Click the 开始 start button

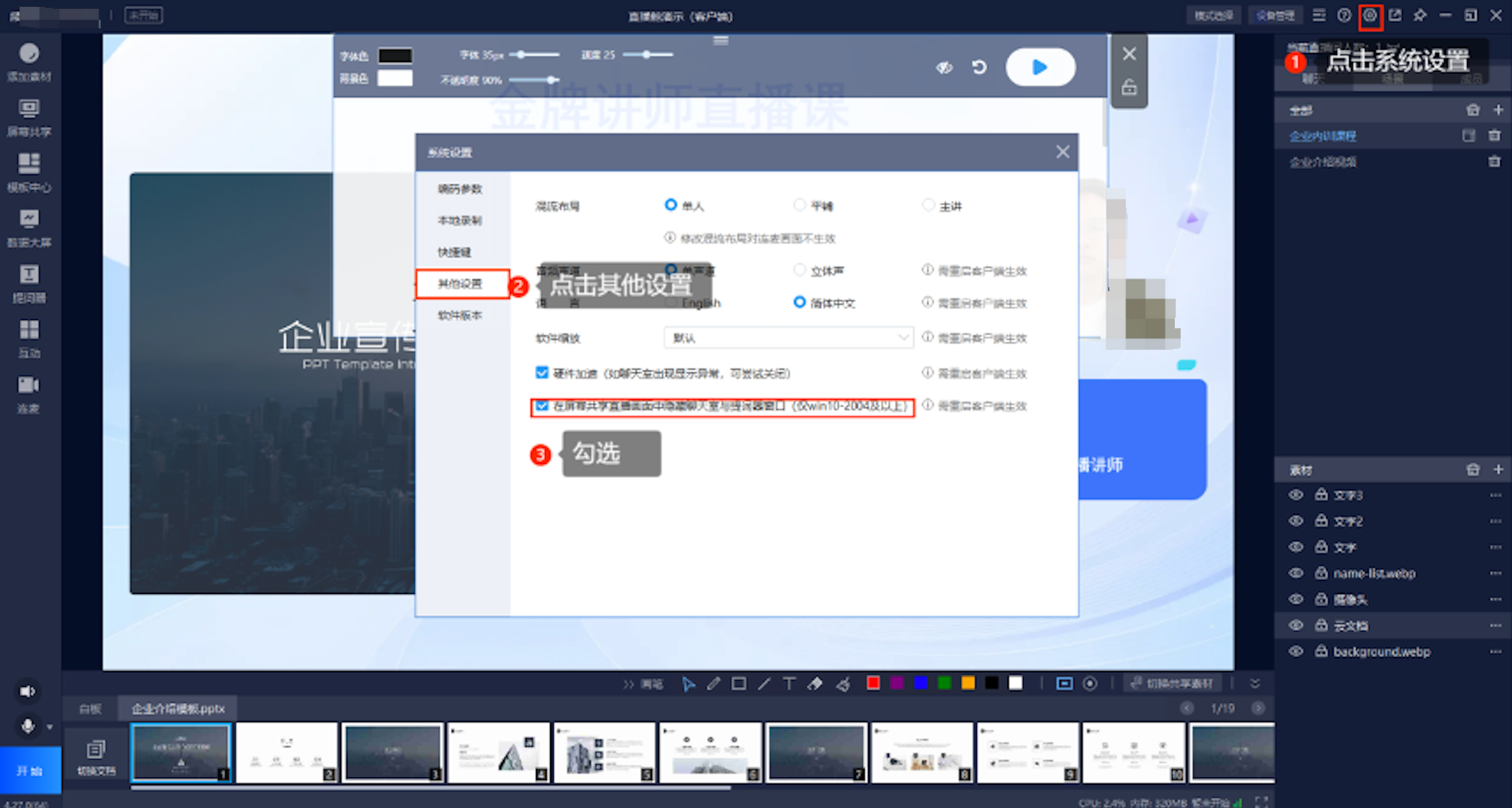coord(30,770)
